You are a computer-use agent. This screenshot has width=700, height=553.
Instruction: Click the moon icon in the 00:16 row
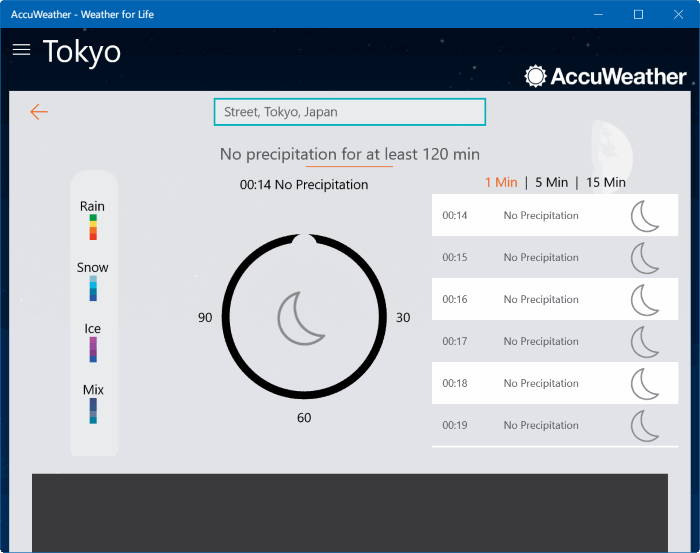pos(645,299)
